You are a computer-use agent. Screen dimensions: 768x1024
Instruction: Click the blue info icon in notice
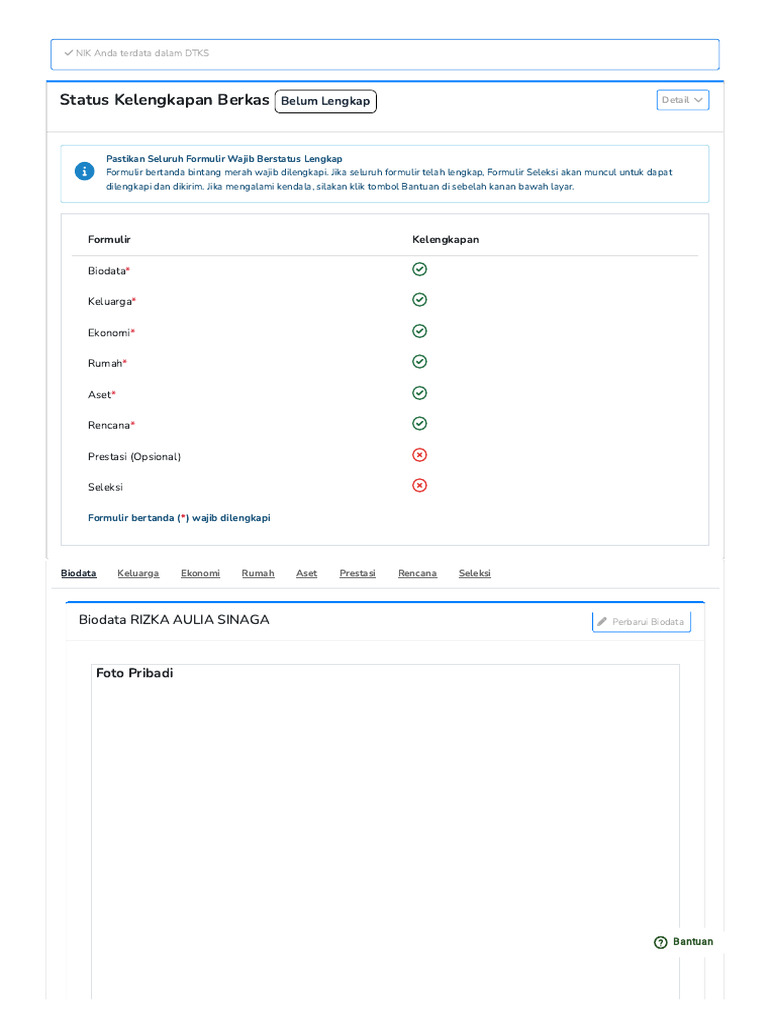coord(84,172)
